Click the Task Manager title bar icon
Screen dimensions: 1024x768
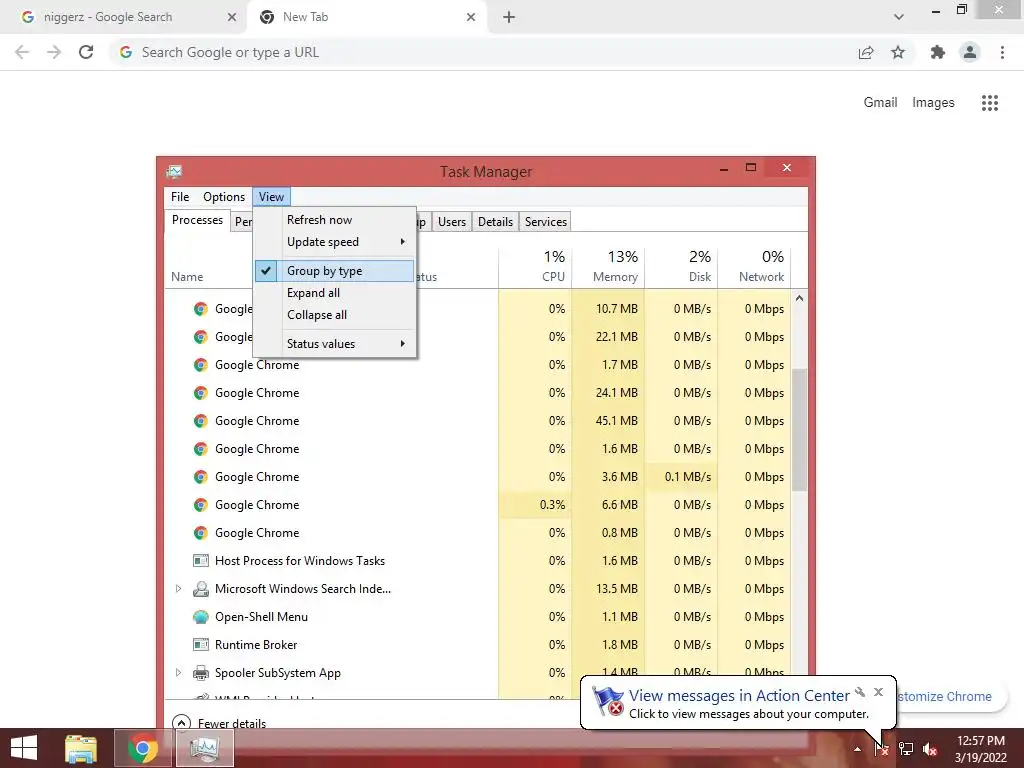coord(174,172)
